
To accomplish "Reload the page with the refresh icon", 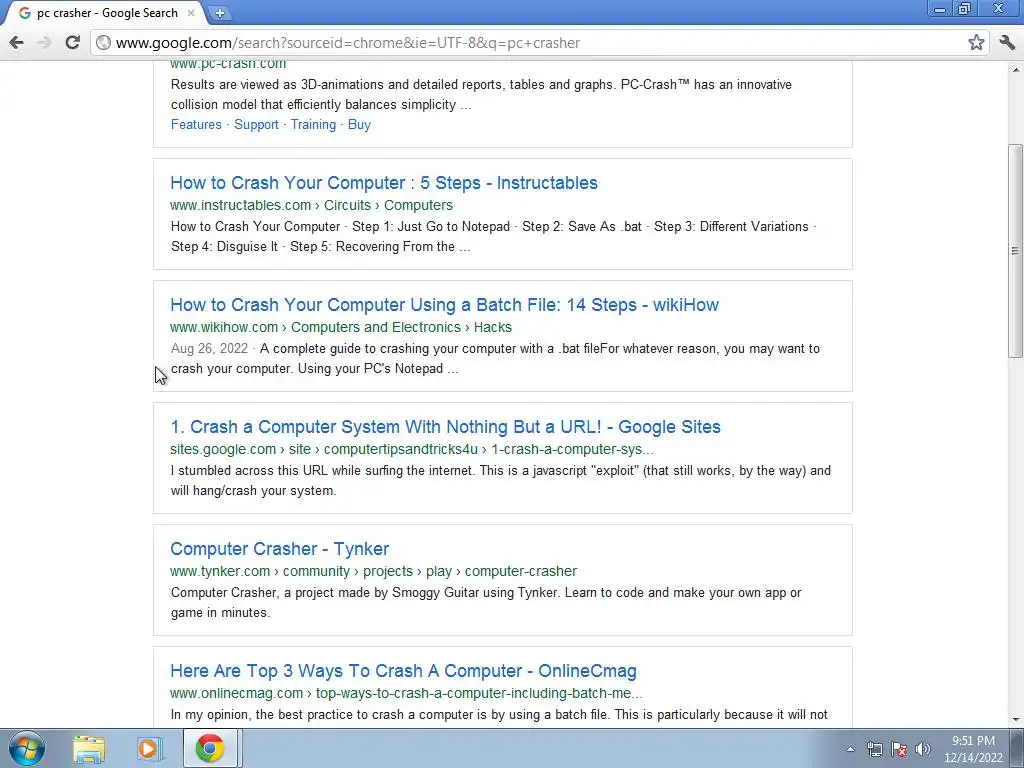I will coord(72,43).
